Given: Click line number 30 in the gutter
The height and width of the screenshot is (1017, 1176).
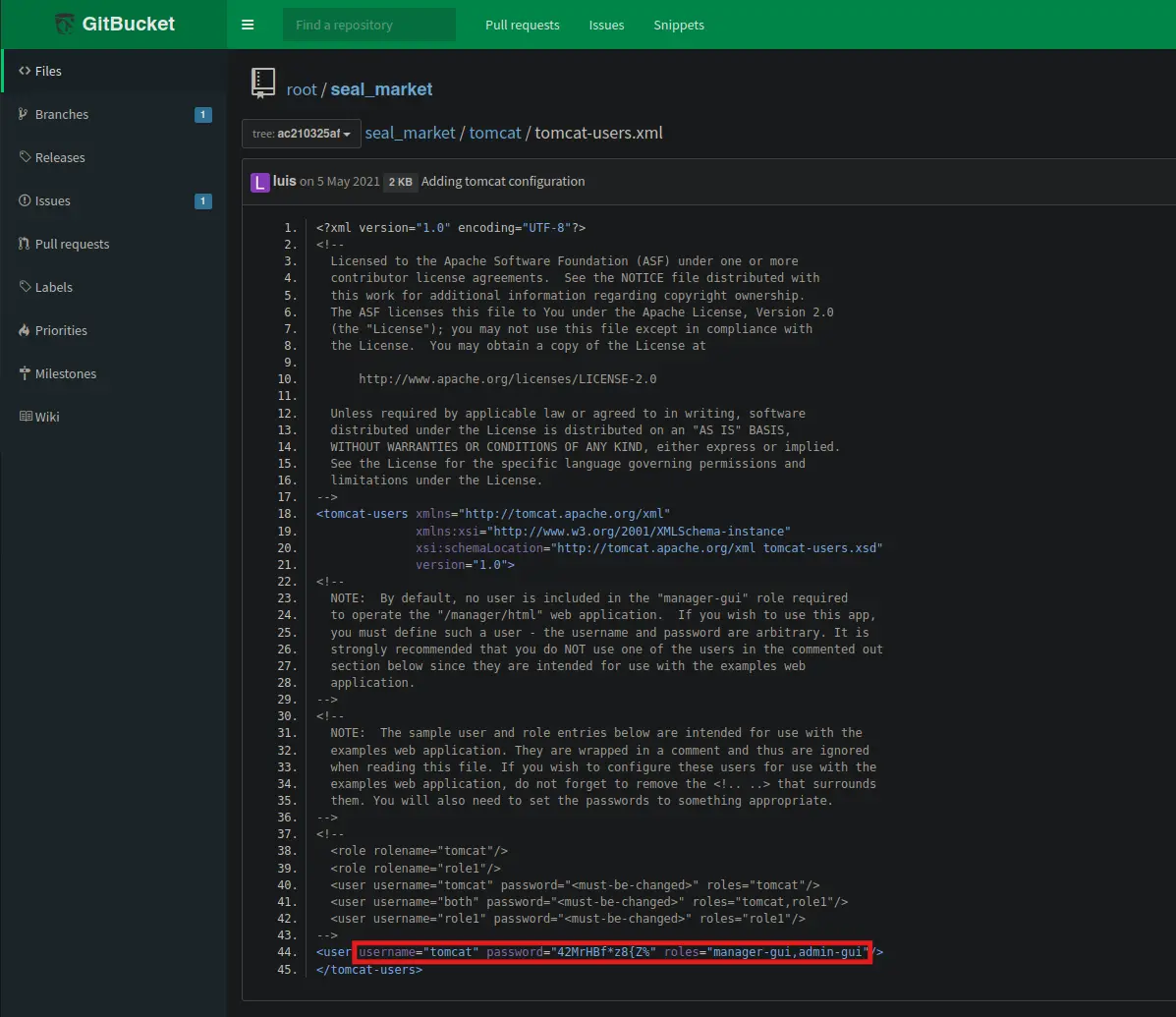Looking at the screenshot, I should [x=287, y=716].
